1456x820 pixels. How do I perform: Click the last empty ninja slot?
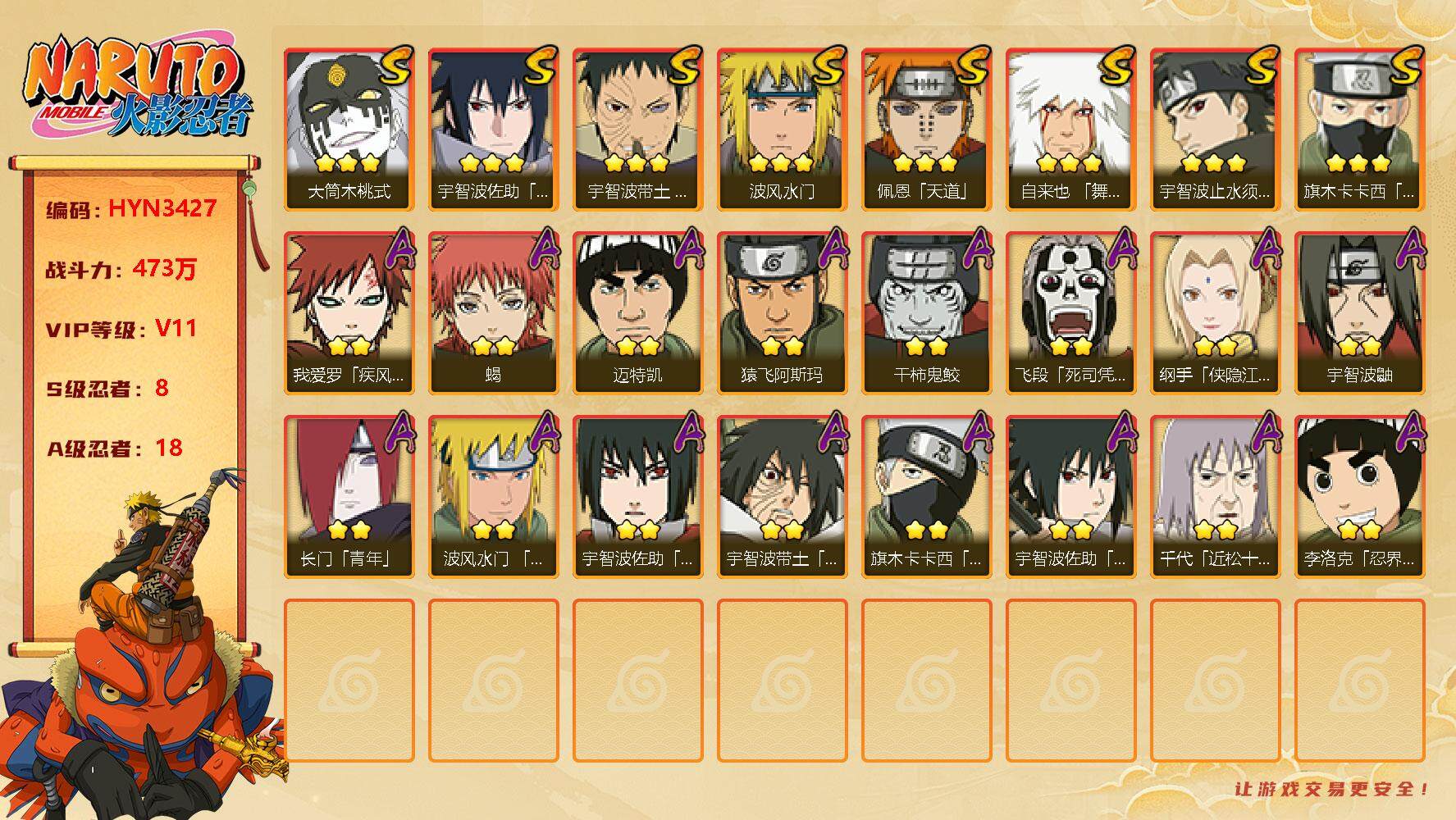click(1359, 681)
